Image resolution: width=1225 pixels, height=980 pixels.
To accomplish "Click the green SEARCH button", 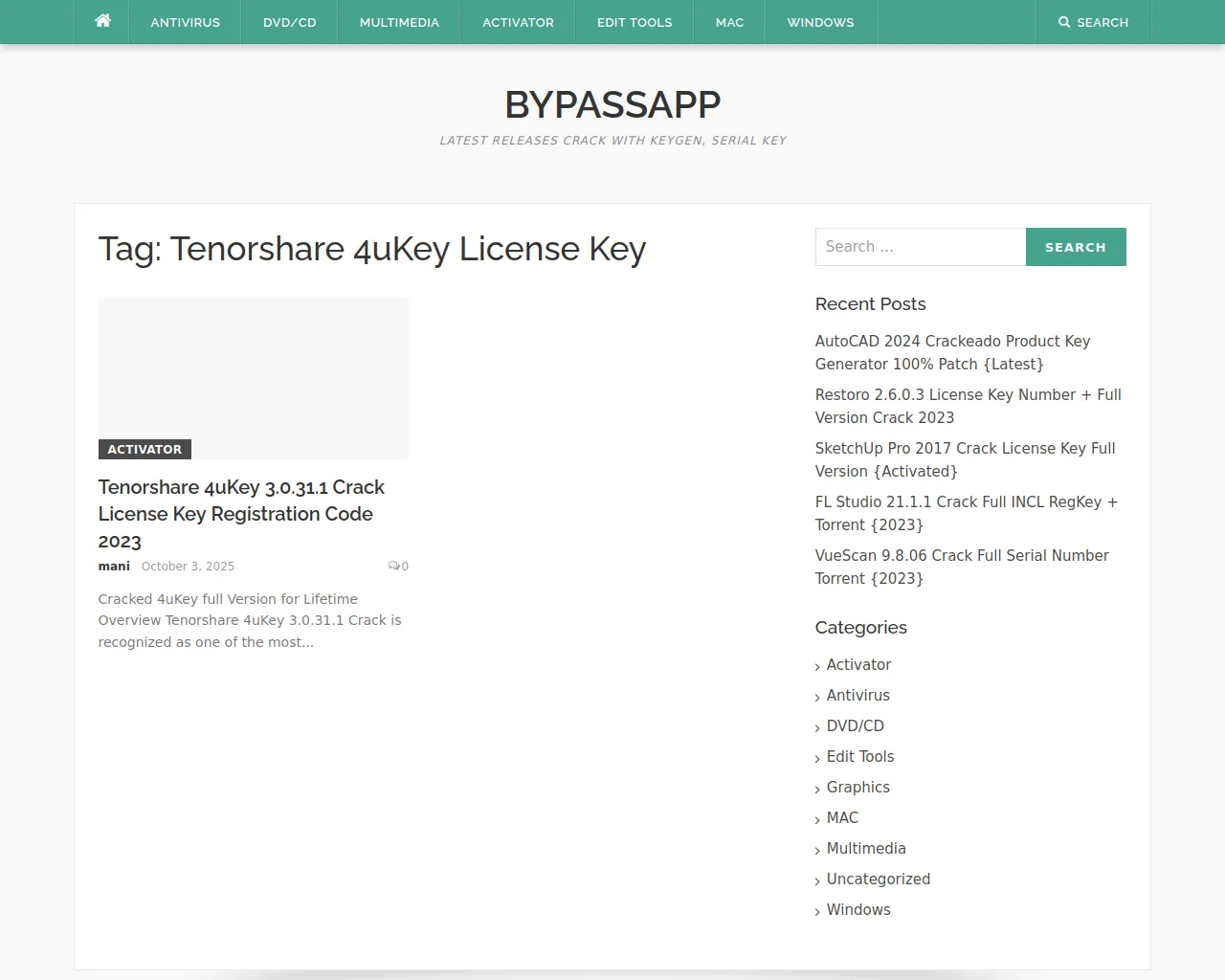I will click(1076, 247).
